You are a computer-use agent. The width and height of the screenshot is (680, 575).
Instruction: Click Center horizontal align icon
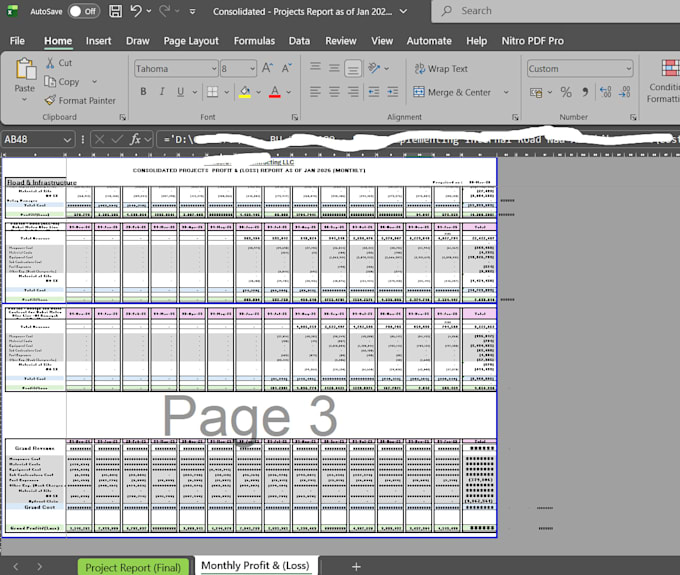(x=334, y=92)
